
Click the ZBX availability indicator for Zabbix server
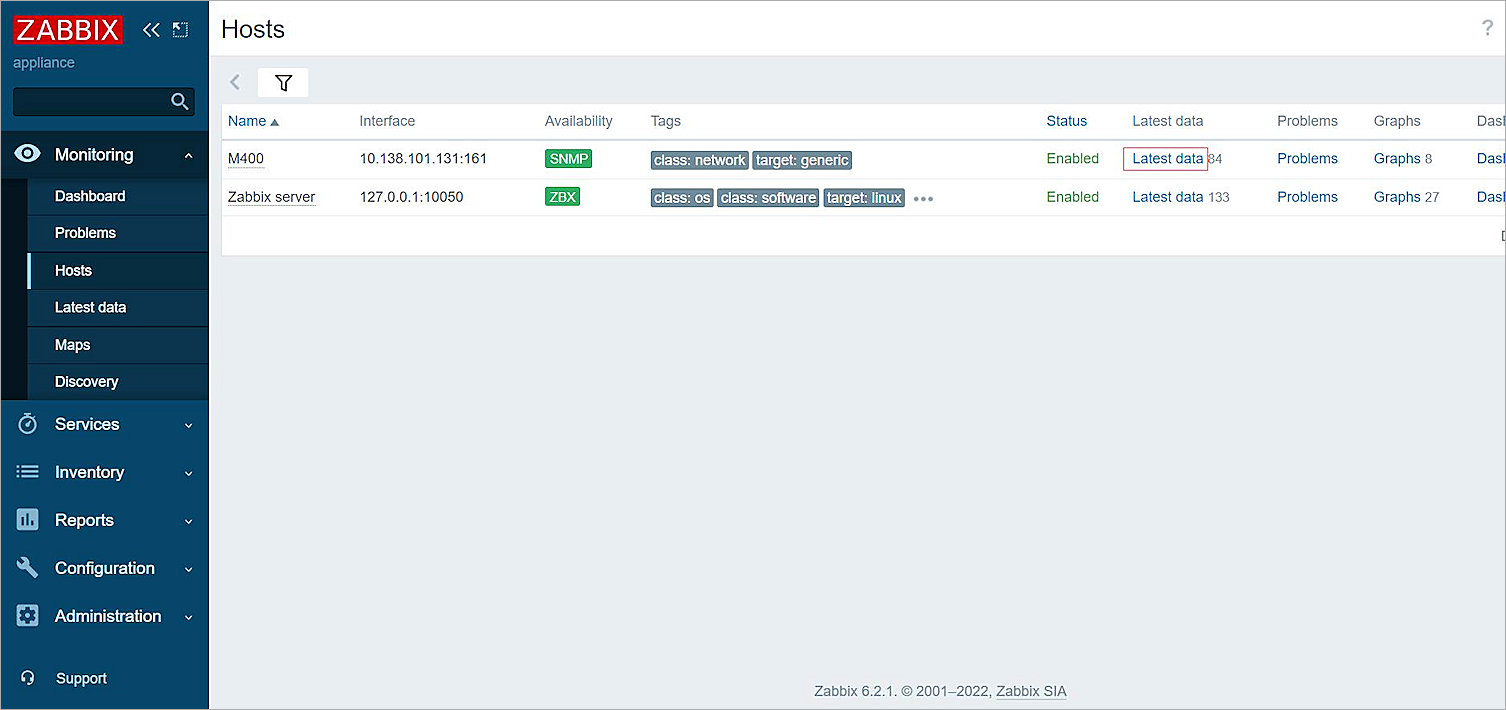point(562,197)
